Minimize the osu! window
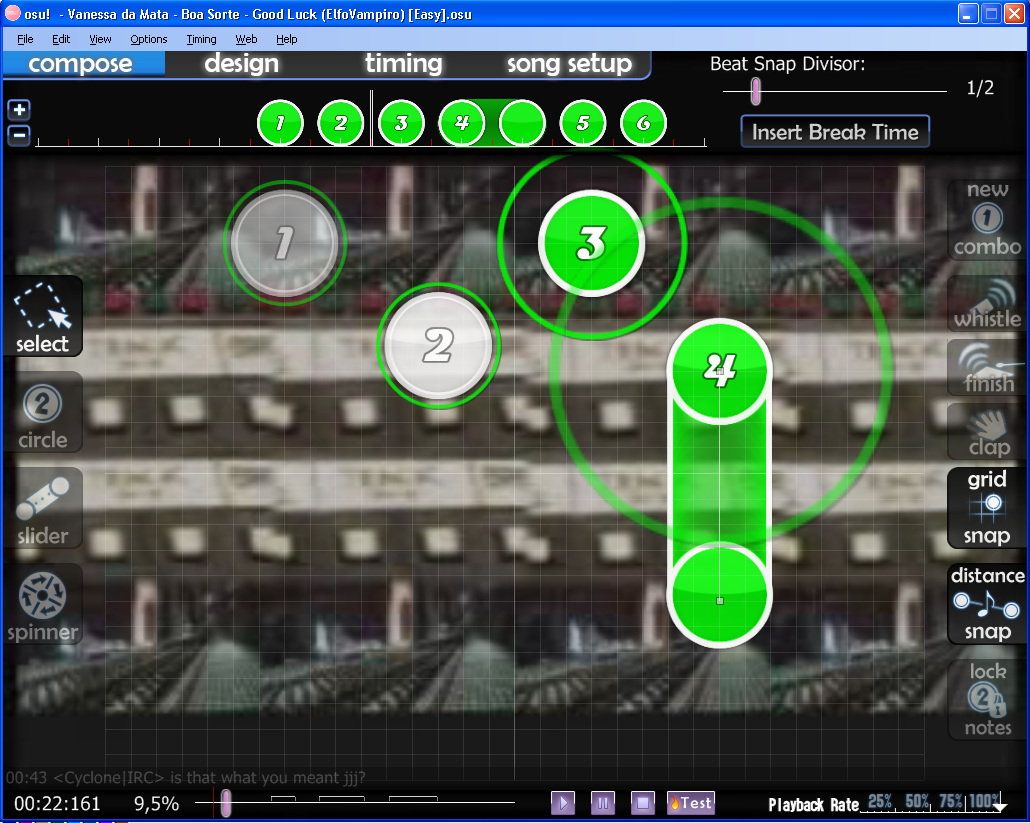The image size is (1030, 823). coord(968,14)
